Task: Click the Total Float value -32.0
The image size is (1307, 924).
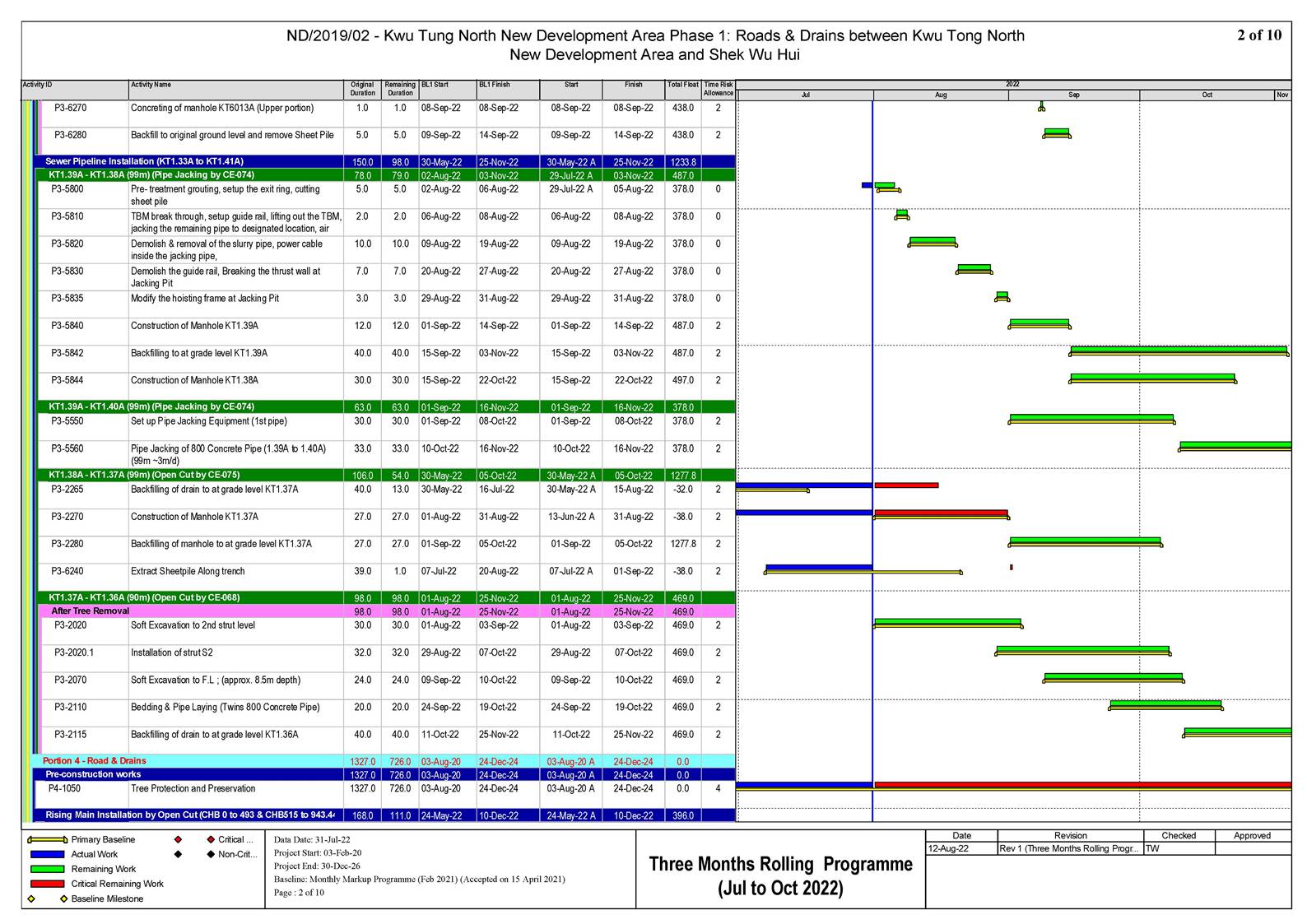Action: tap(683, 490)
